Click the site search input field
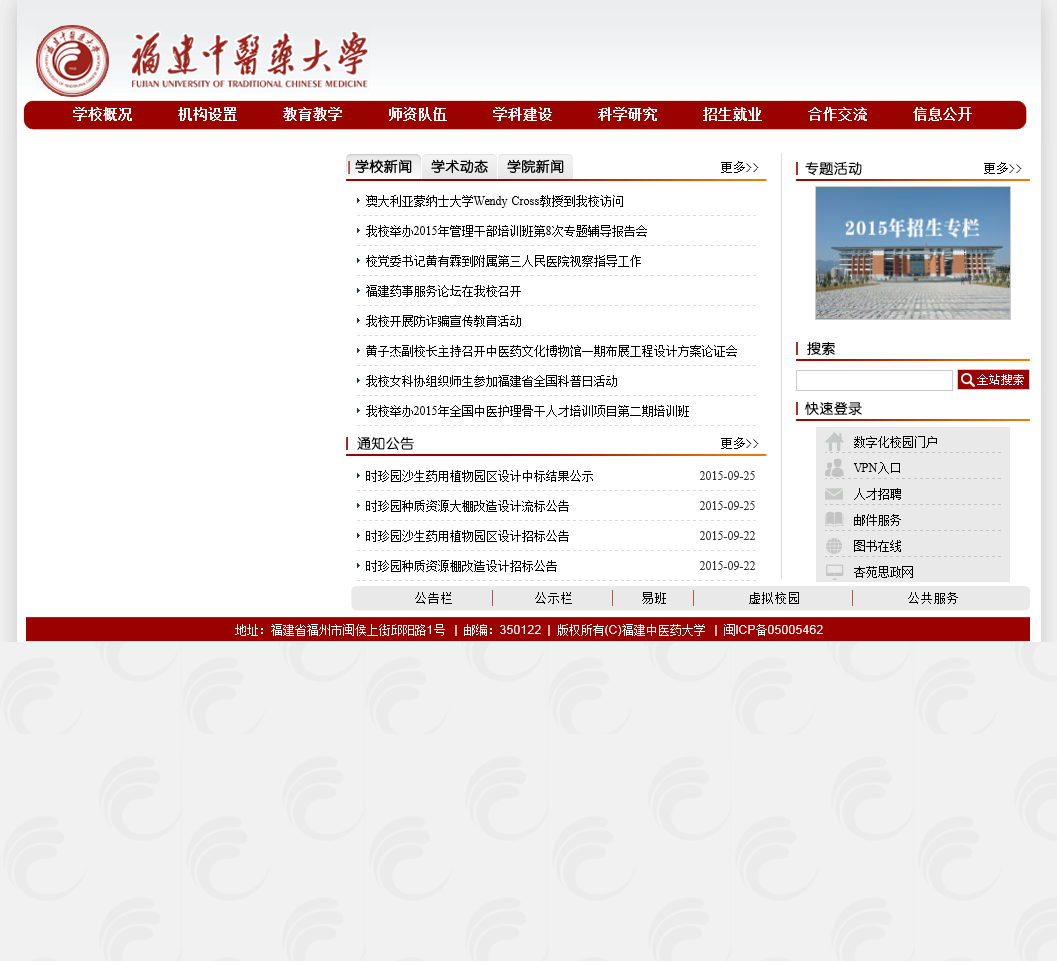The height and width of the screenshot is (961, 1057). [x=874, y=380]
